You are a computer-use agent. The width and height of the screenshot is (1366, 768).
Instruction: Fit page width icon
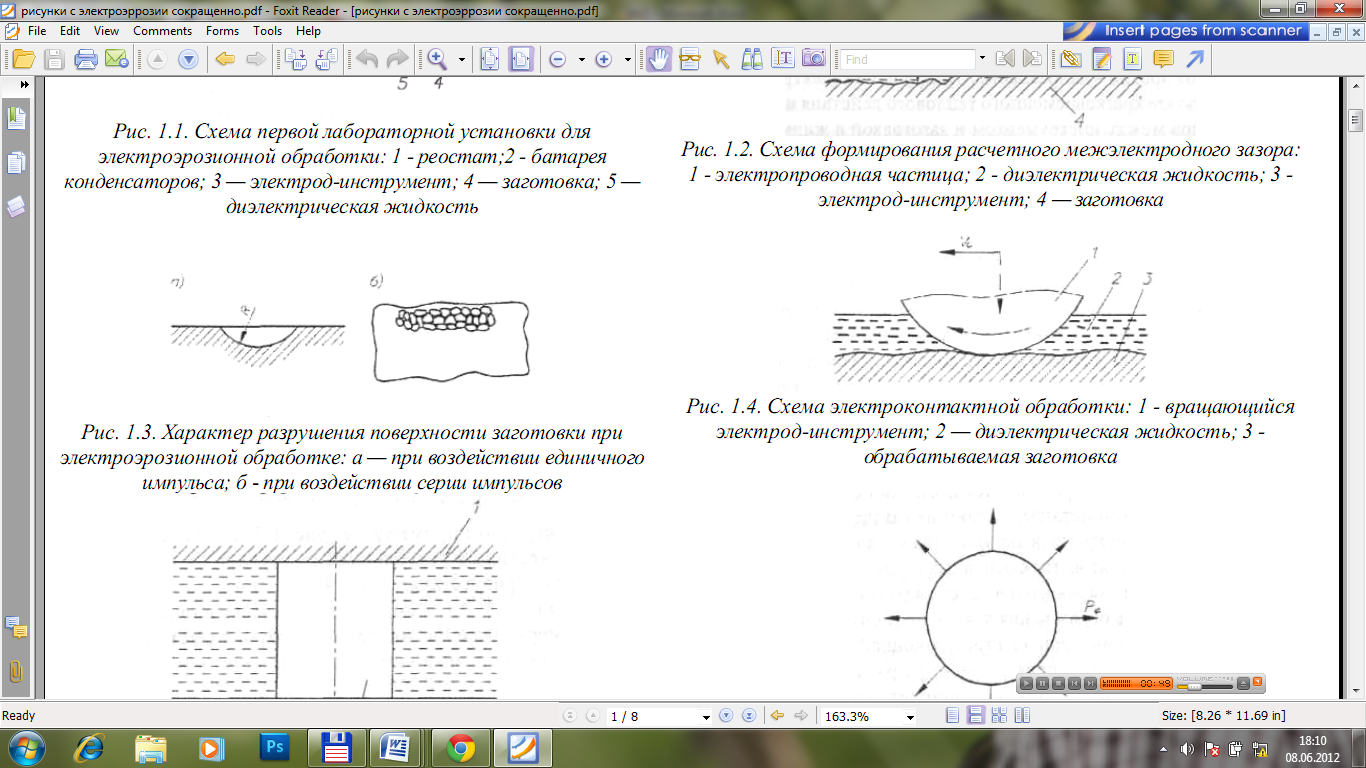[x=520, y=59]
